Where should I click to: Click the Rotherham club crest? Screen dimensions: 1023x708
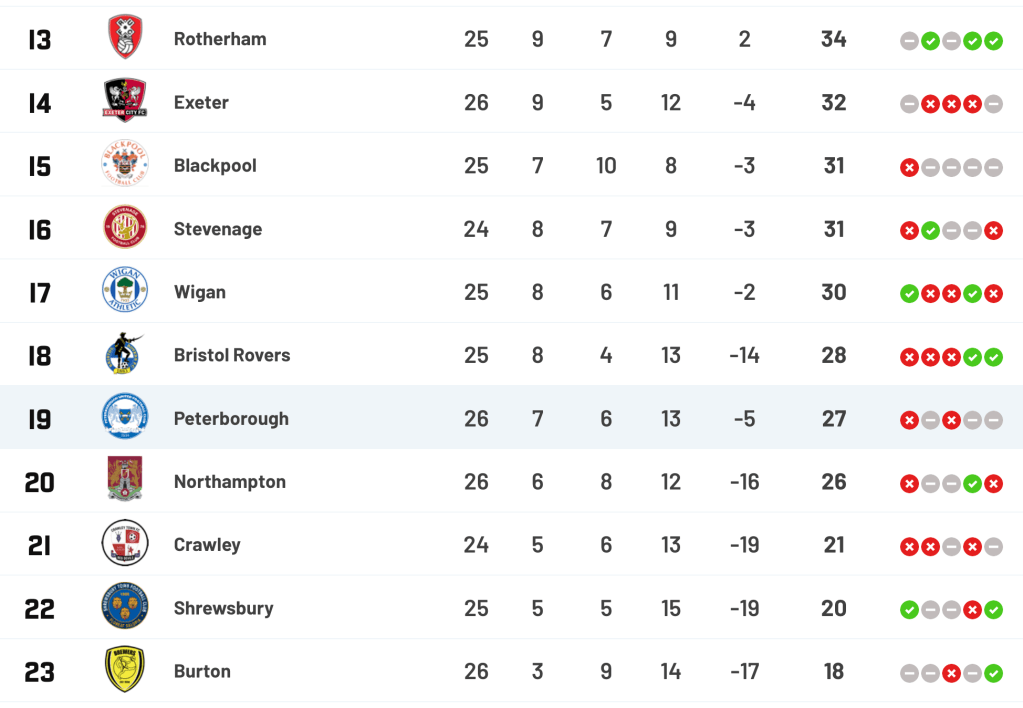(125, 39)
